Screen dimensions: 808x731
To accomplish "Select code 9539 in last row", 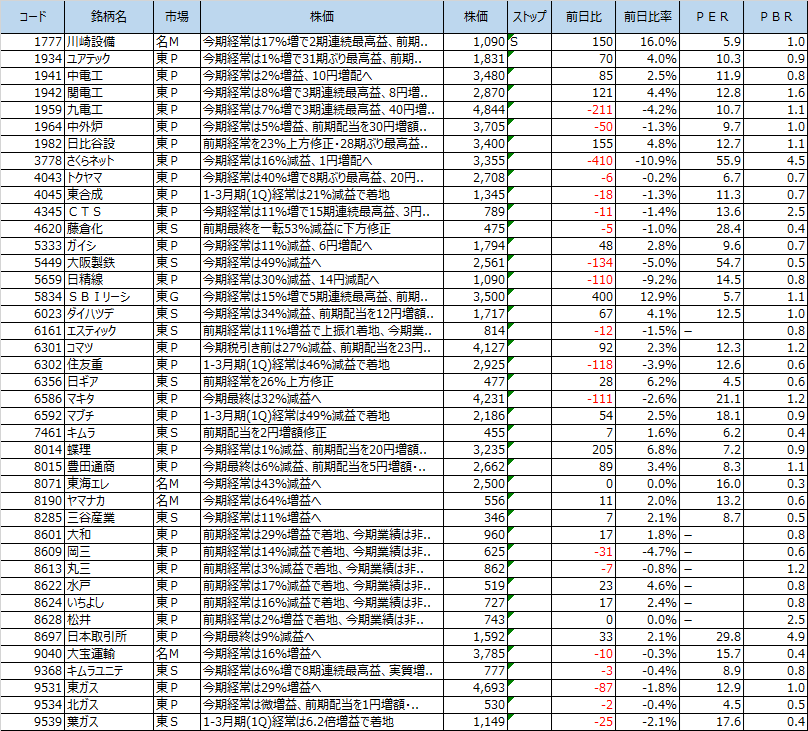I will pos(32,722).
